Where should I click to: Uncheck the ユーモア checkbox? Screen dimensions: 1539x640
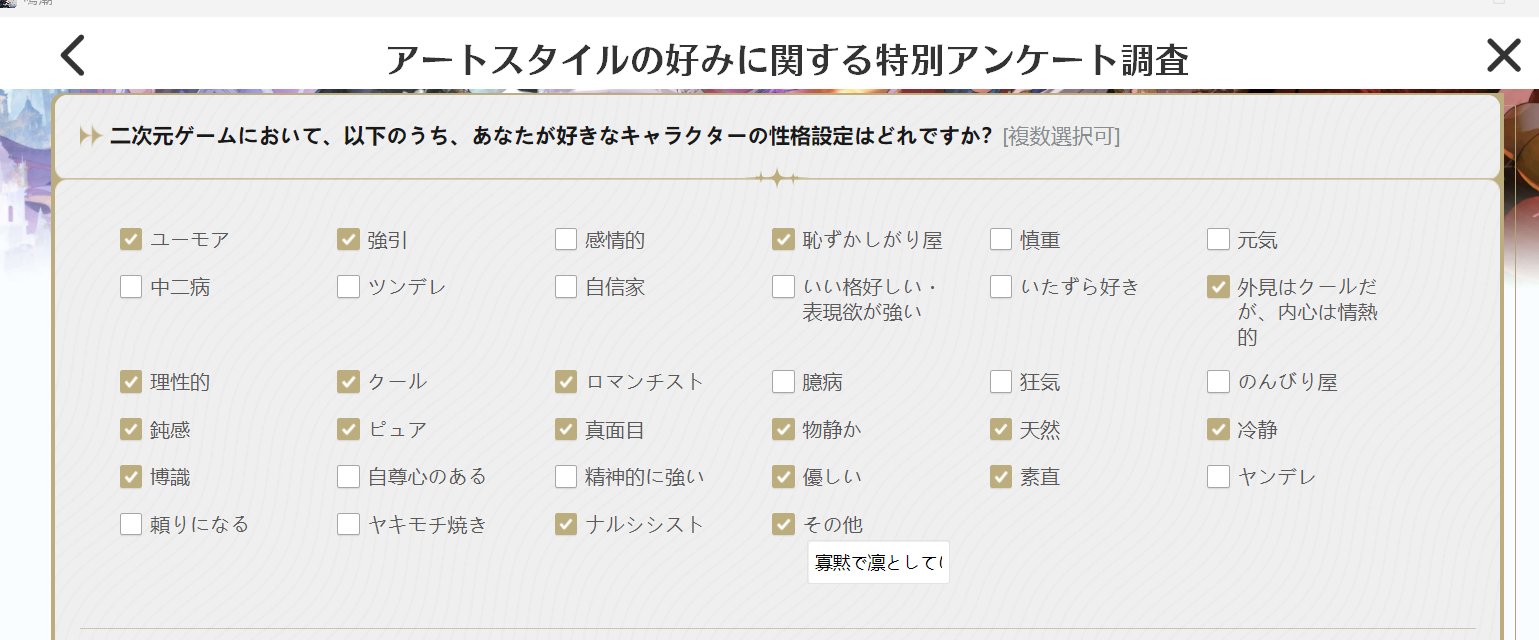(x=131, y=239)
